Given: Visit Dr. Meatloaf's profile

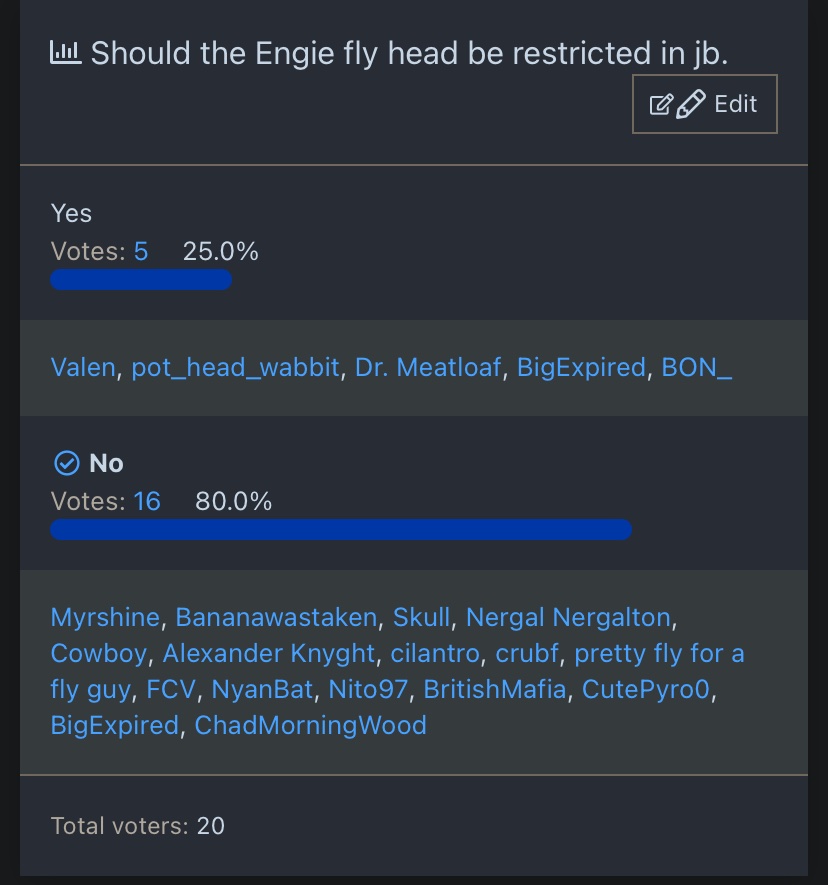Looking at the screenshot, I should (x=428, y=368).
